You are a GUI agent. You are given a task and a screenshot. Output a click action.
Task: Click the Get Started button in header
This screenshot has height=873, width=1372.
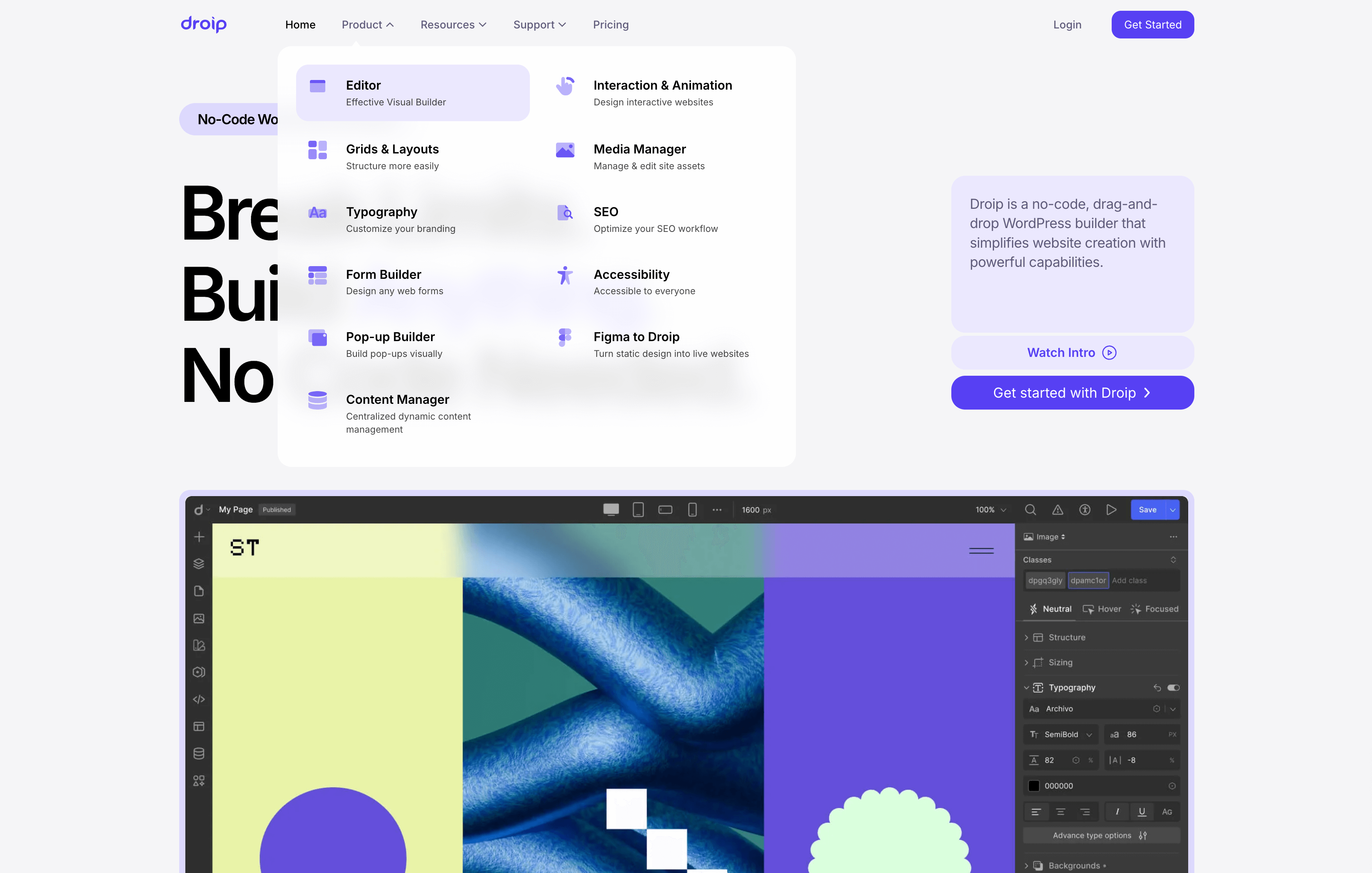(1152, 25)
